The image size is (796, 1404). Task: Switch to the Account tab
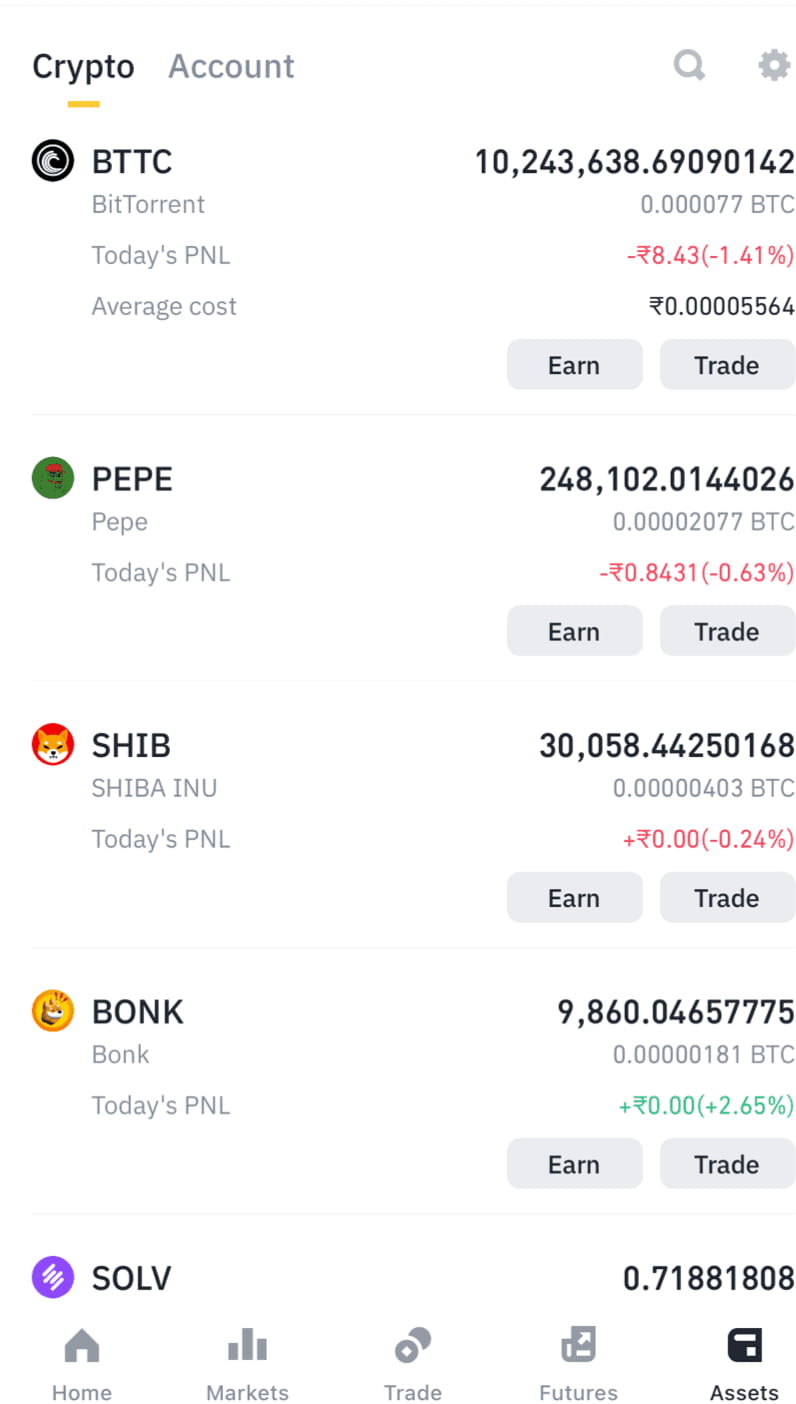coord(231,66)
